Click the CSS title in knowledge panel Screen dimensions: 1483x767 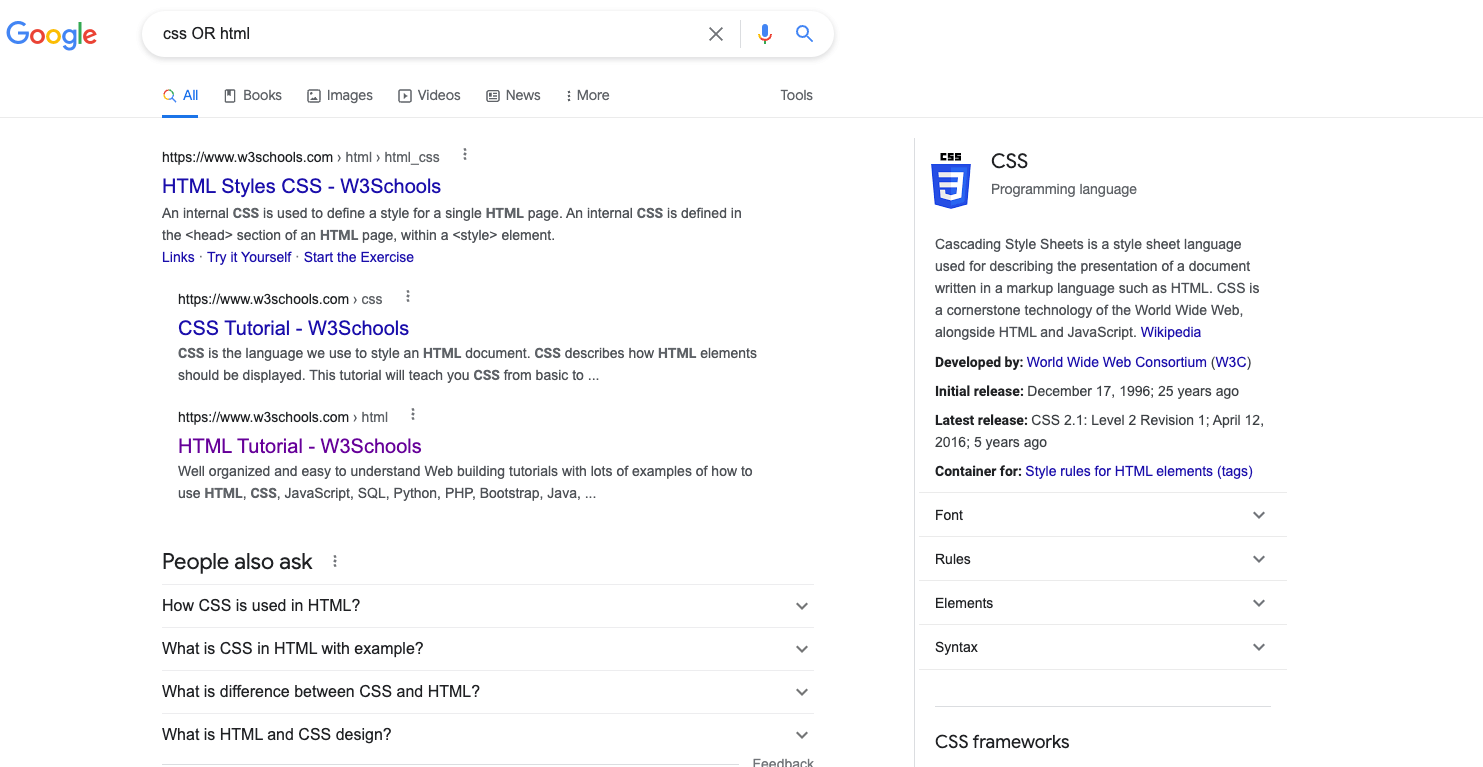click(1009, 161)
